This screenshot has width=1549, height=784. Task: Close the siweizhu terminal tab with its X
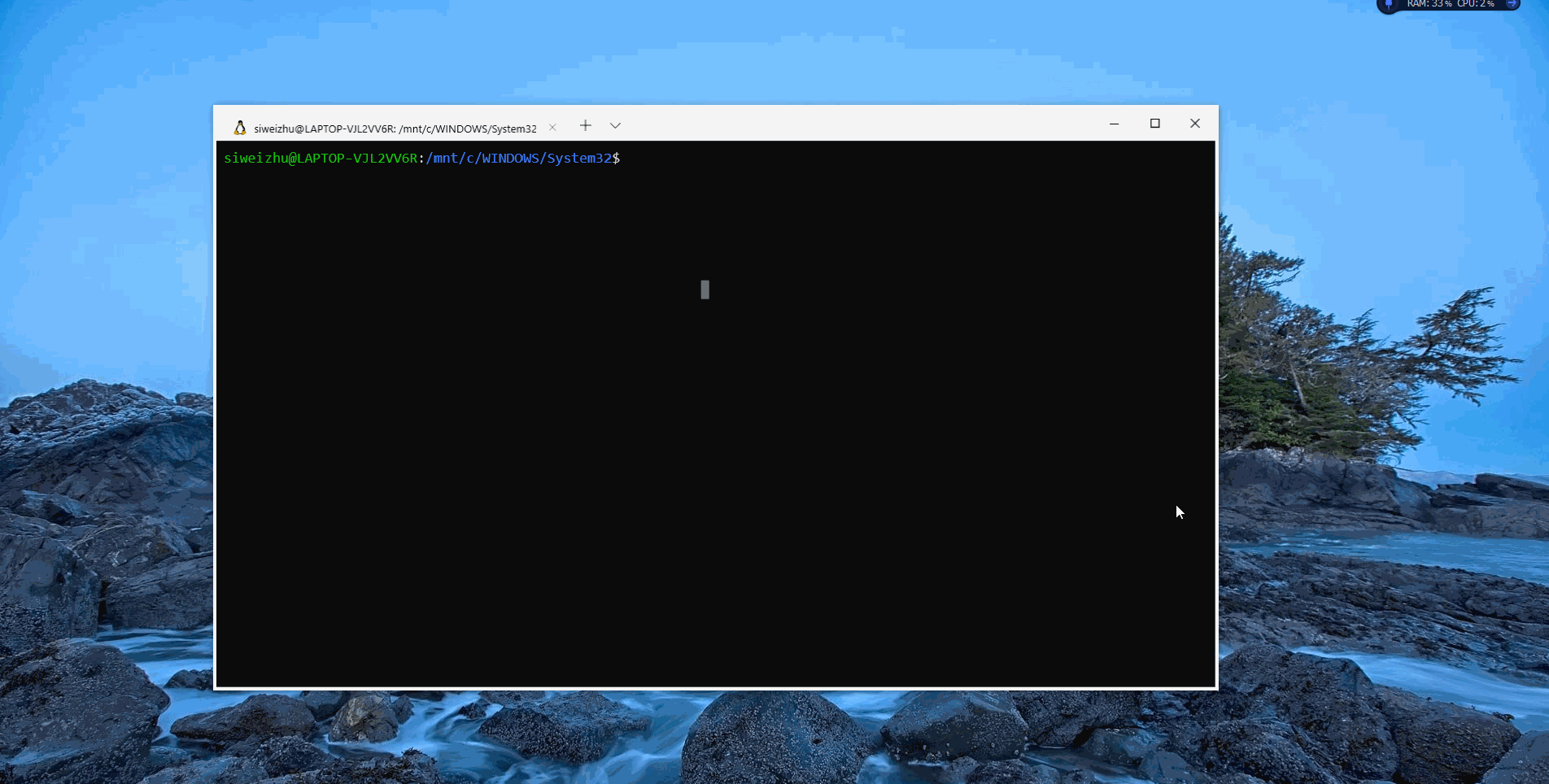pos(552,127)
